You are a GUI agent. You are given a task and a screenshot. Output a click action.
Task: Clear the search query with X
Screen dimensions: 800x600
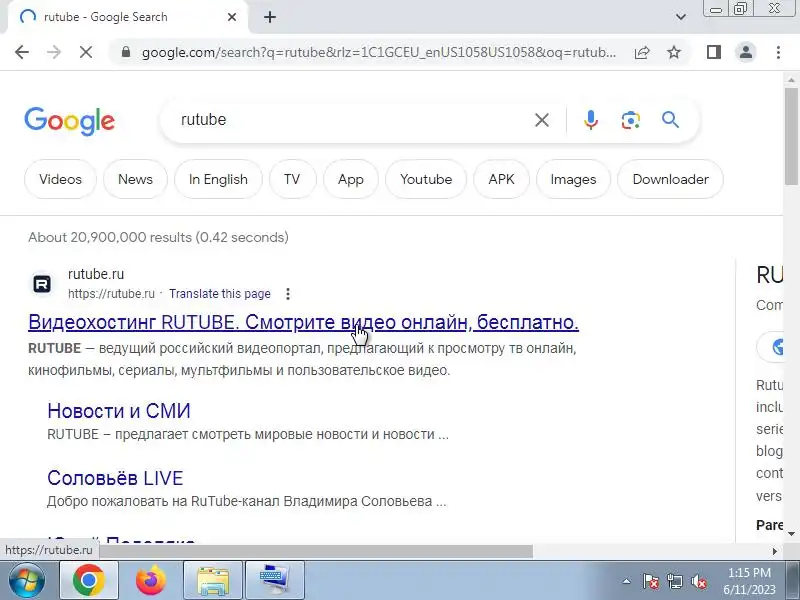tap(542, 120)
